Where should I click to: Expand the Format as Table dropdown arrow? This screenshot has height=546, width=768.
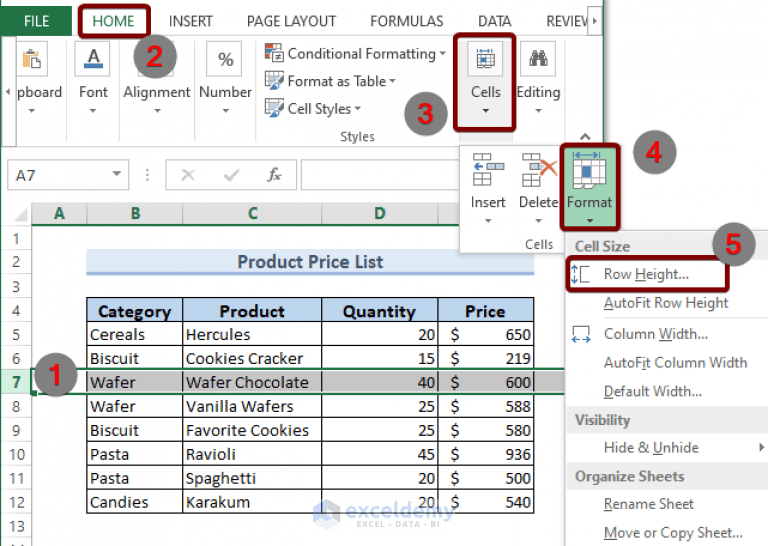[392, 81]
